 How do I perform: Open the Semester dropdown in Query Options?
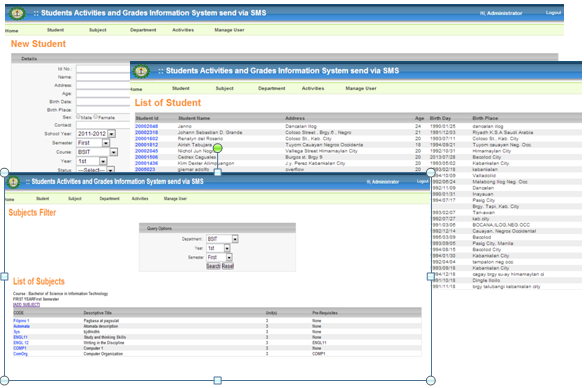coord(229,257)
